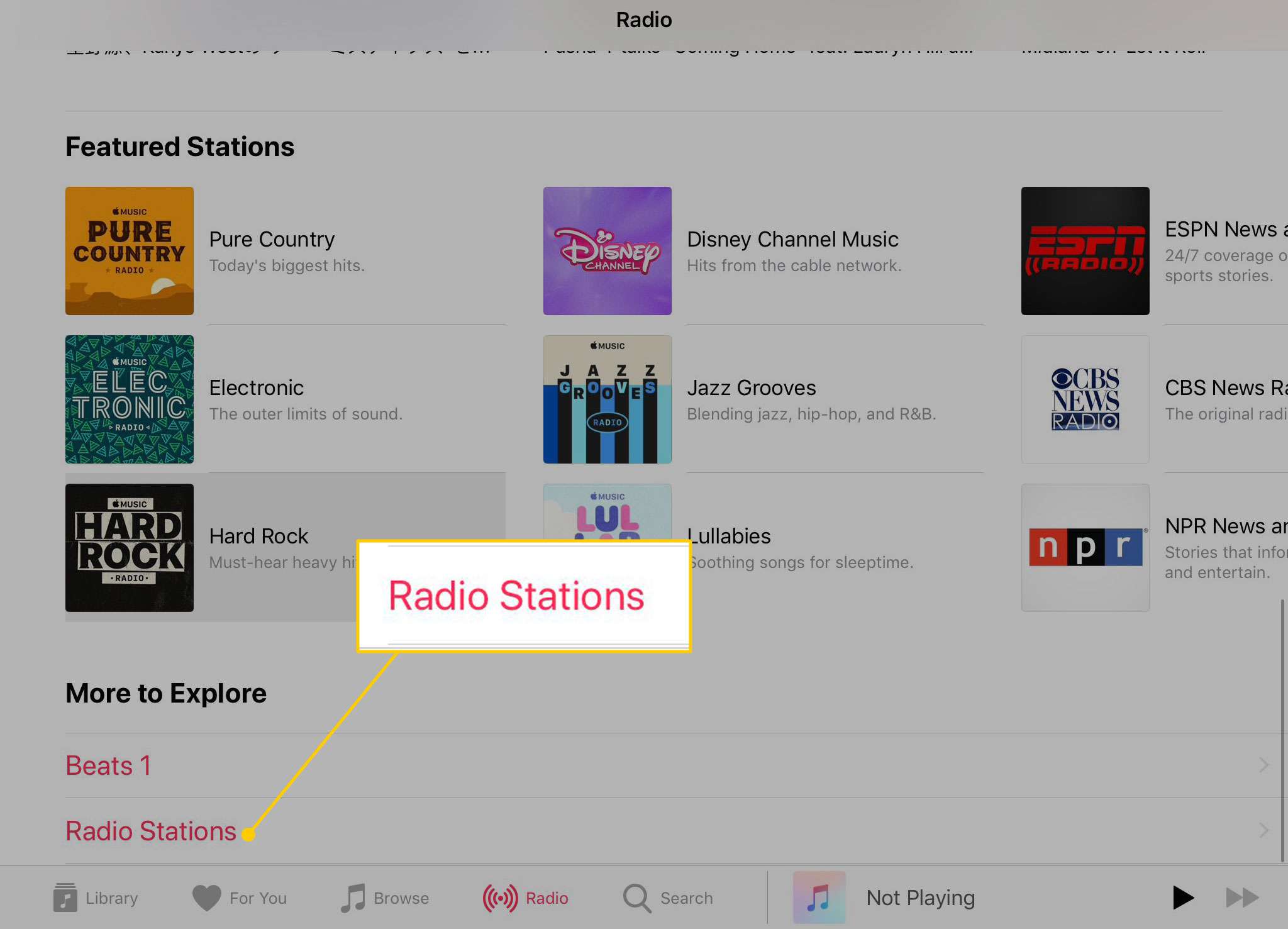Open the Pure Country station artwork

coord(130,251)
